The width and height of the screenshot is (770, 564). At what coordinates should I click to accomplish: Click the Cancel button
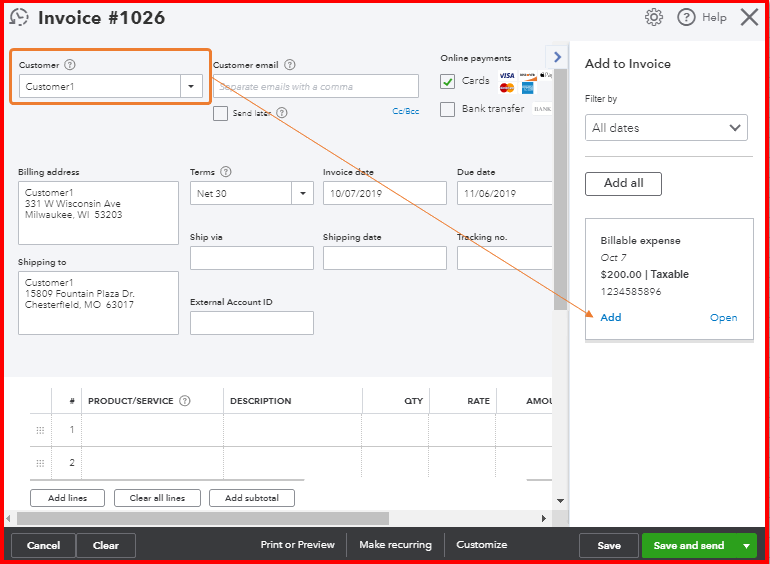click(x=43, y=545)
